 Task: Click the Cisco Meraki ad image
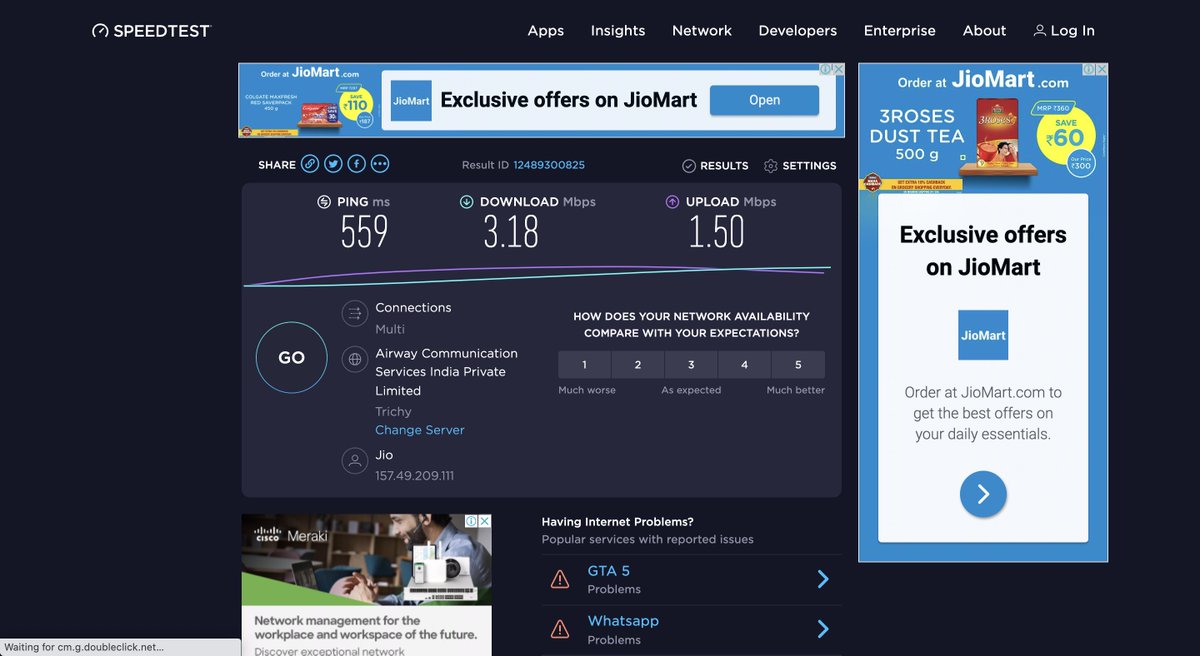[x=367, y=560]
